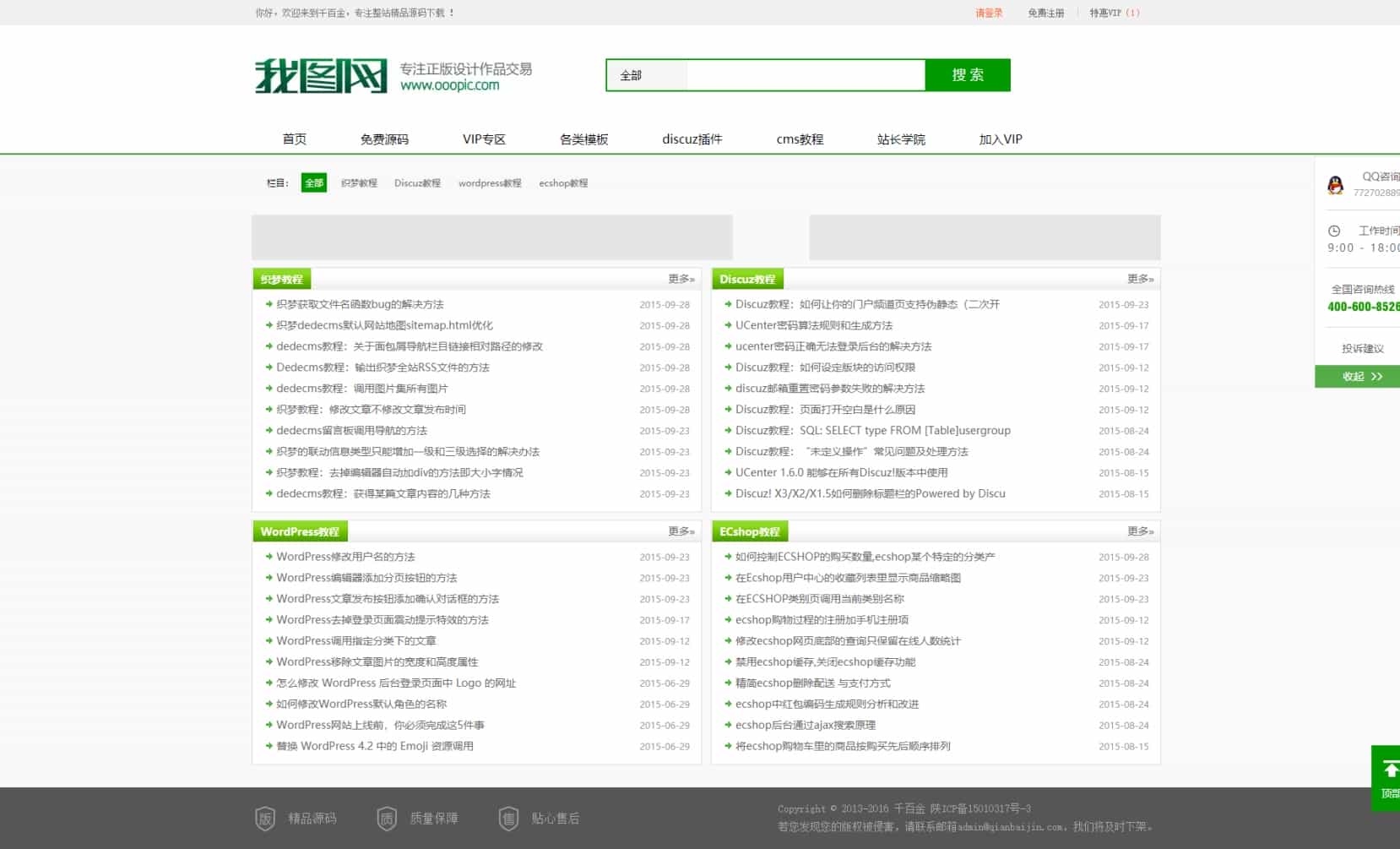
Task: Open article ecshop购物过程的注册加手机注册项
Action: click(822, 620)
